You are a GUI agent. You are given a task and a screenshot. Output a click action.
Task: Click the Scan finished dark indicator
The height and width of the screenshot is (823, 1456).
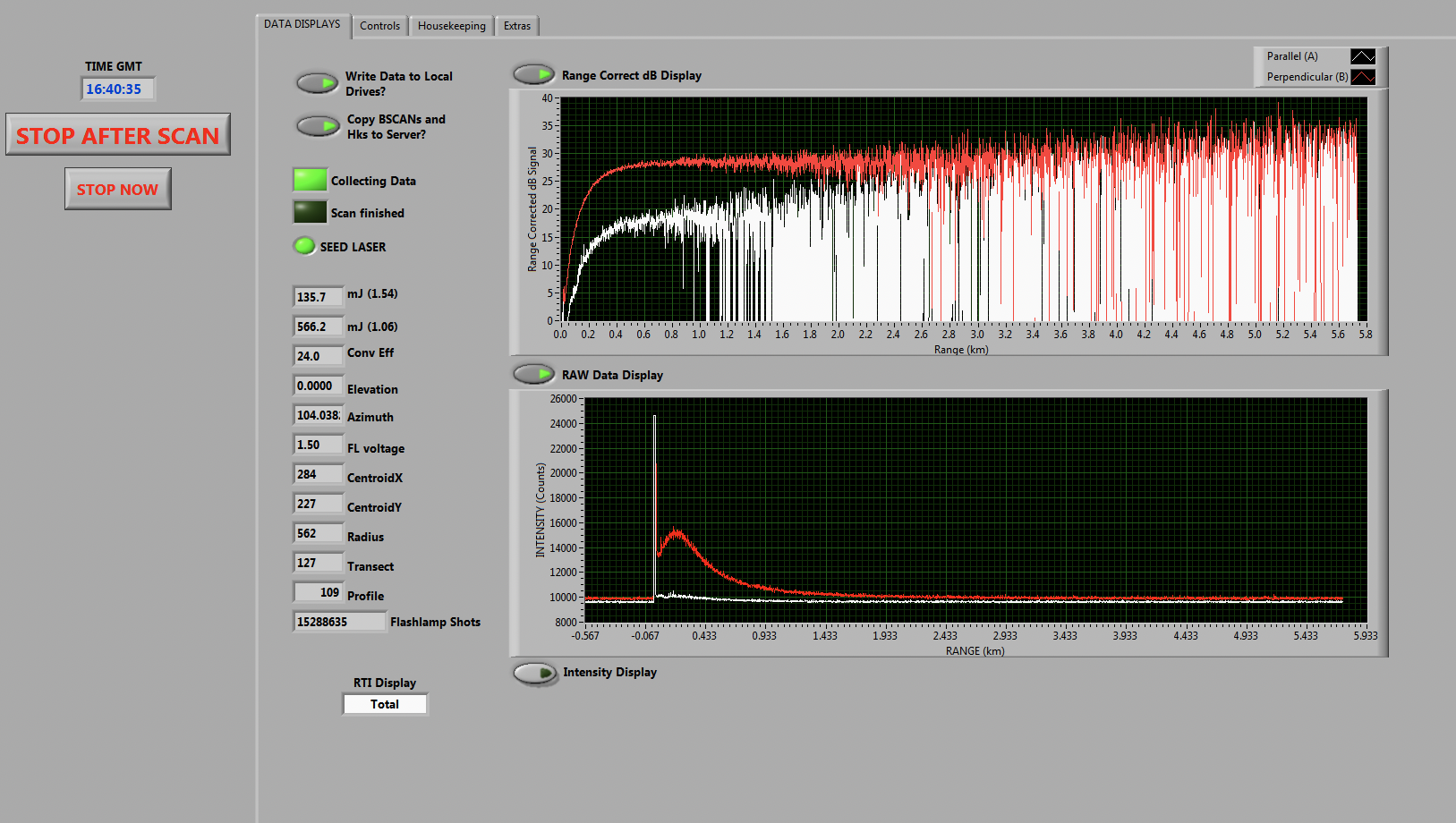pyautogui.click(x=310, y=212)
